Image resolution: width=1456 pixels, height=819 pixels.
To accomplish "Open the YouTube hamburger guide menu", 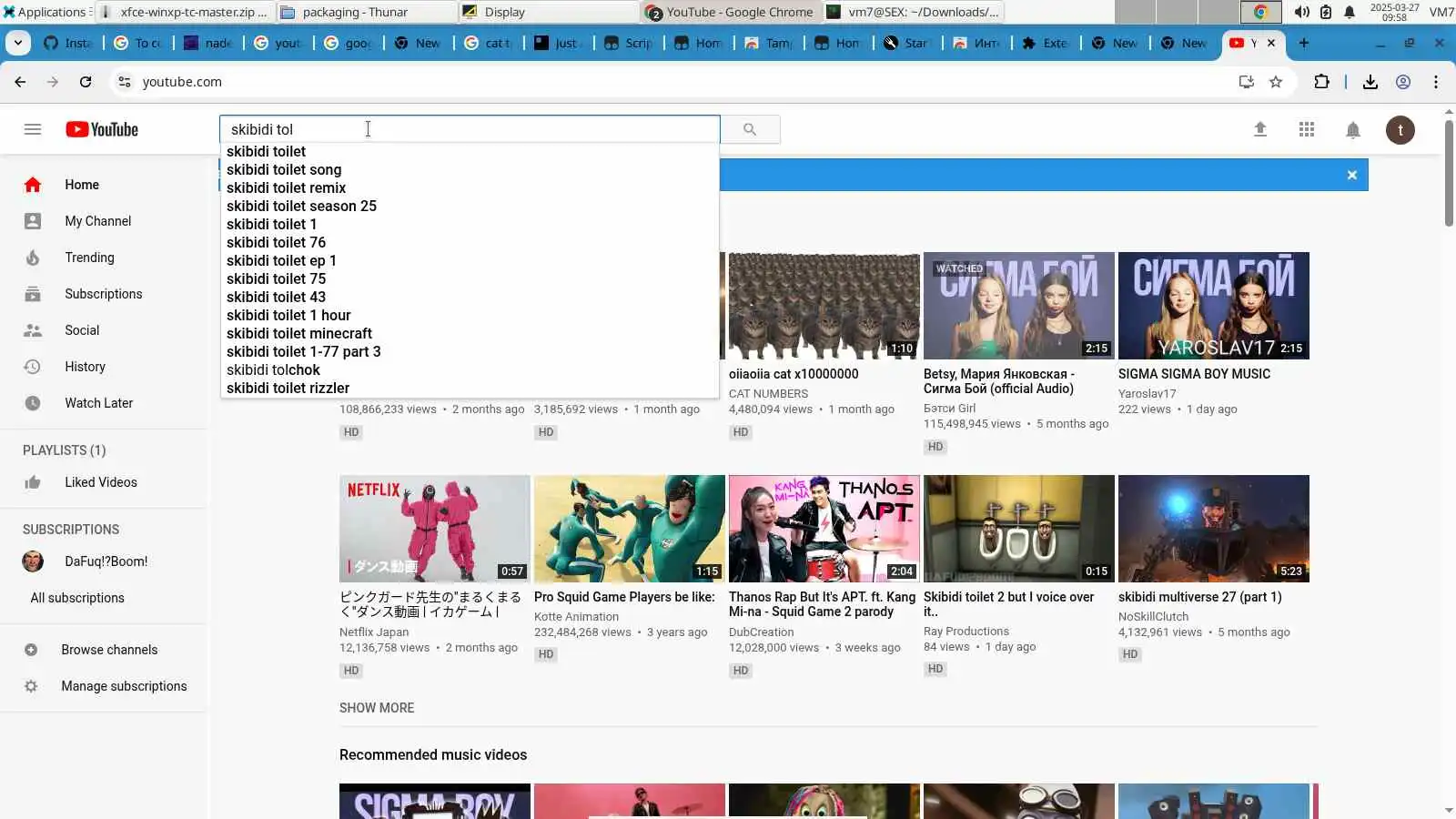I will (x=33, y=129).
